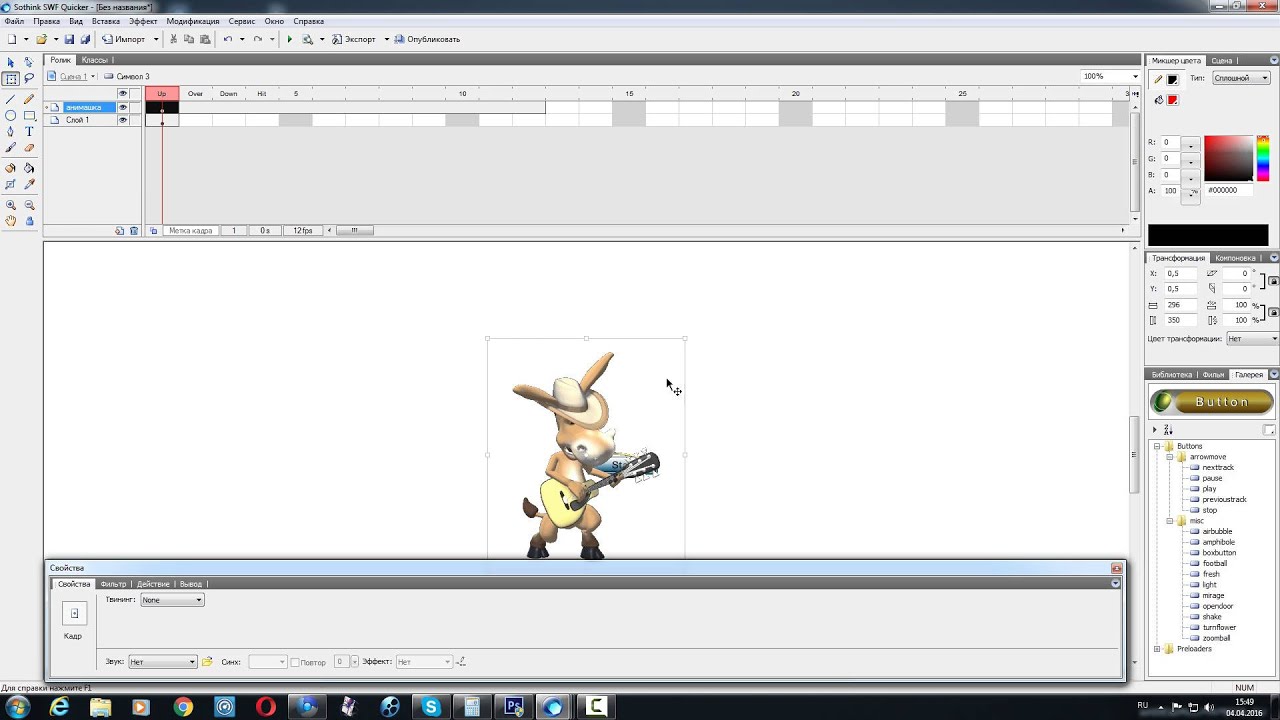
Task: Select the eyedropper tool
Action: point(29,184)
